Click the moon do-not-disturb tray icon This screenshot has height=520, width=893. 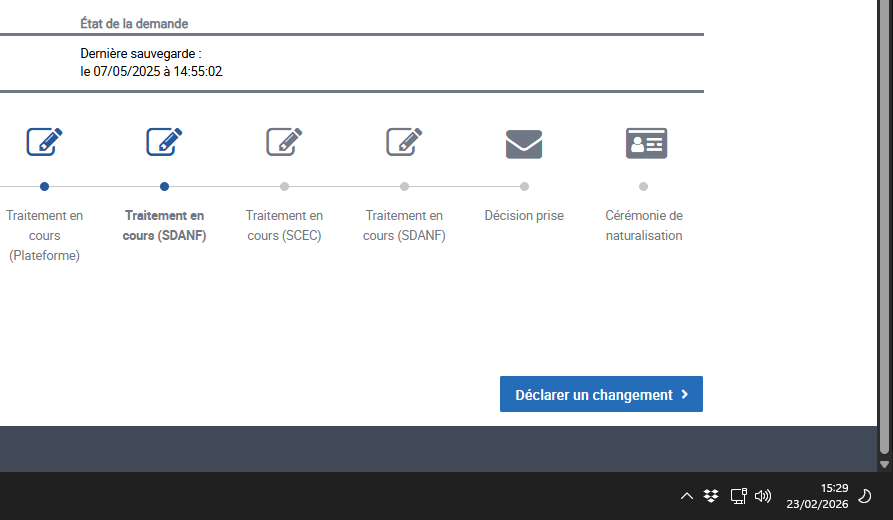866,495
